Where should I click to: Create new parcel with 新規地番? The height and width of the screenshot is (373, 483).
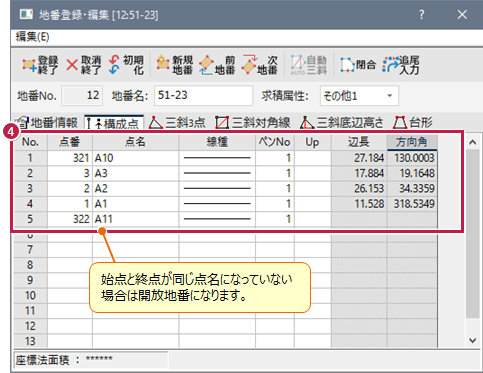tap(175, 65)
